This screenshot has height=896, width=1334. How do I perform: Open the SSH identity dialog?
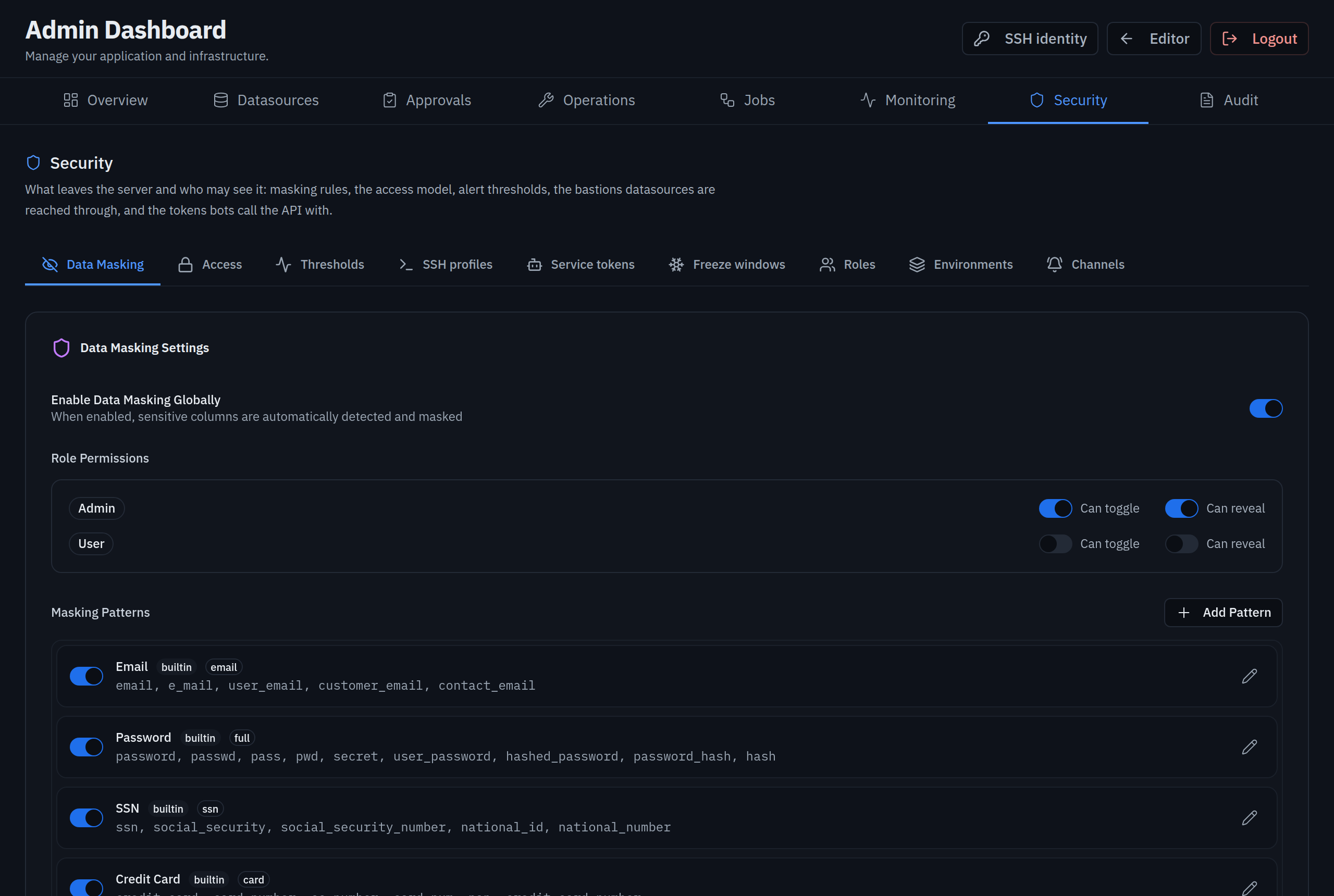pyautogui.click(x=1030, y=38)
